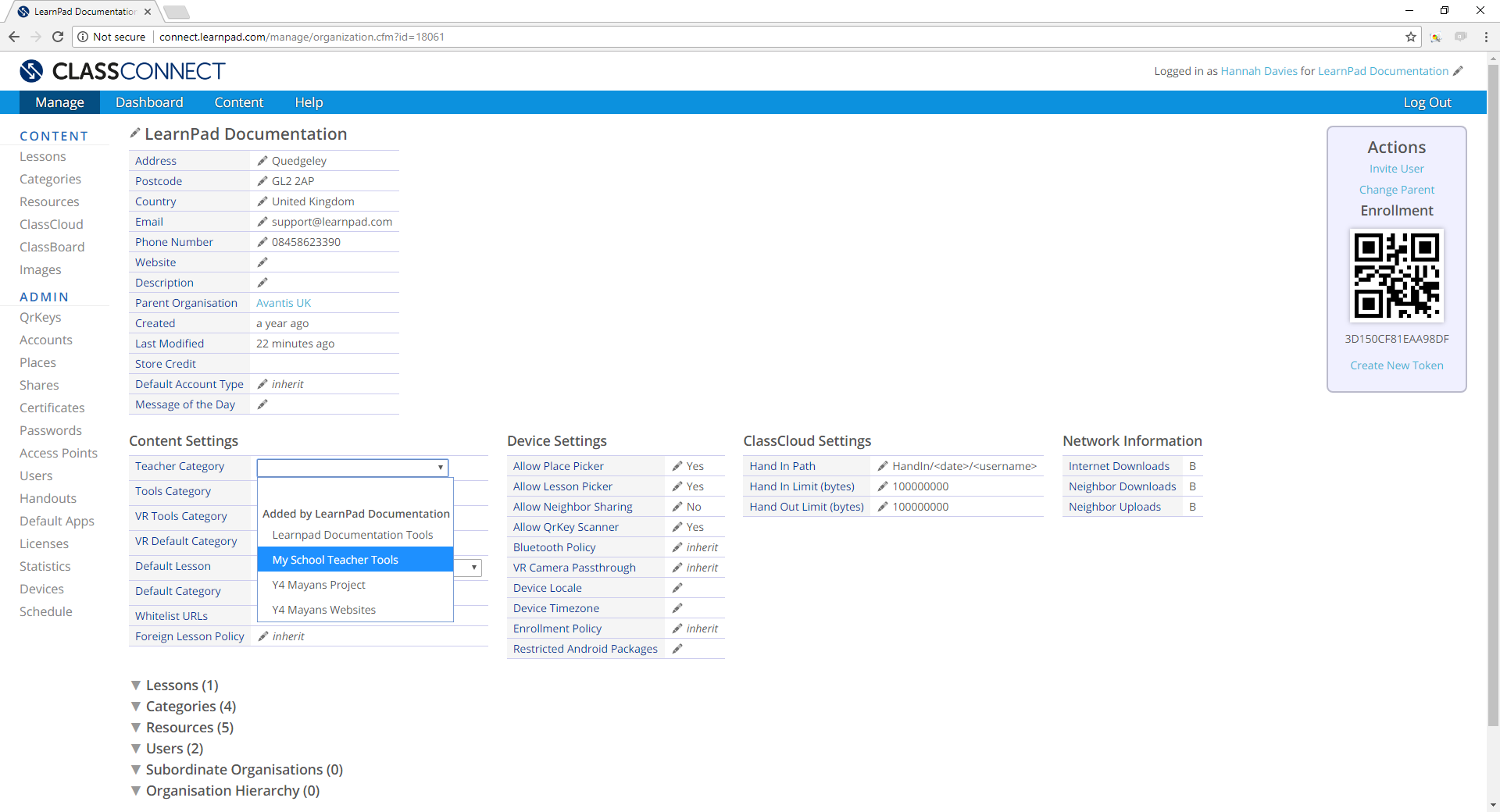Open the Content tab in the blue bar
This screenshot has height=812, width=1500.
[x=239, y=102]
